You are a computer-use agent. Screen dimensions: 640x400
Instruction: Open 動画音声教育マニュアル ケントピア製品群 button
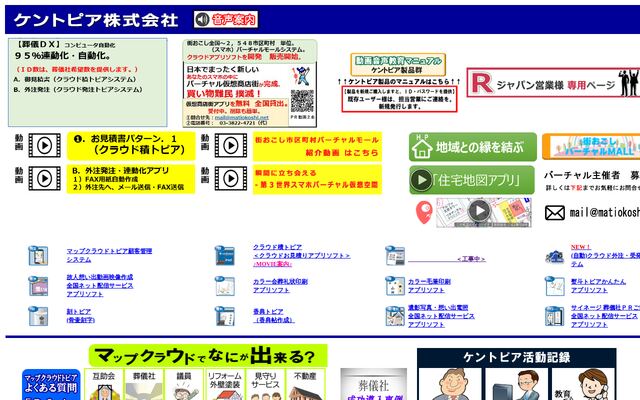click(x=398, y=64)
